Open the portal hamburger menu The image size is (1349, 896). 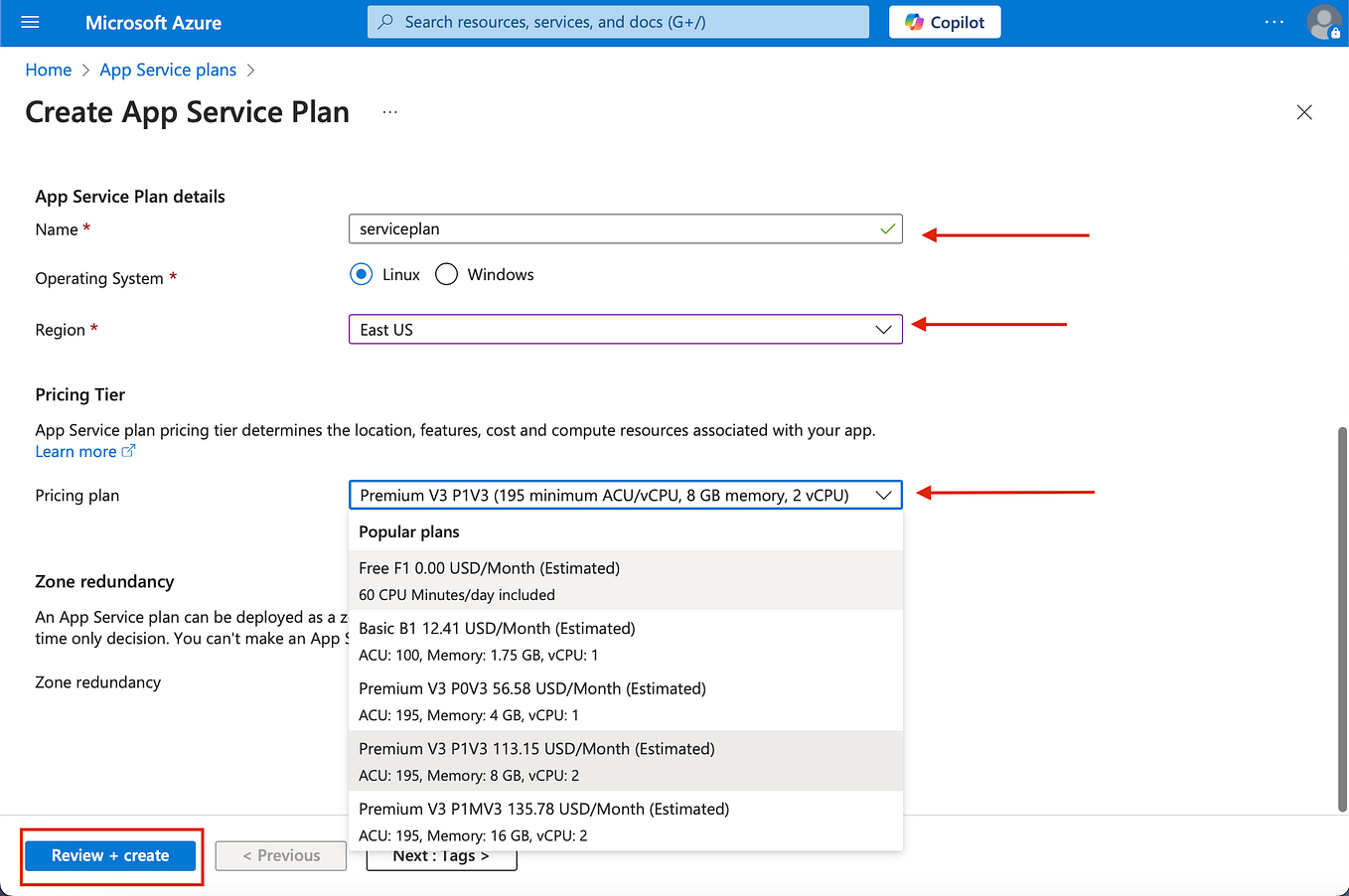pyautogui.click(x=29, y=21)
